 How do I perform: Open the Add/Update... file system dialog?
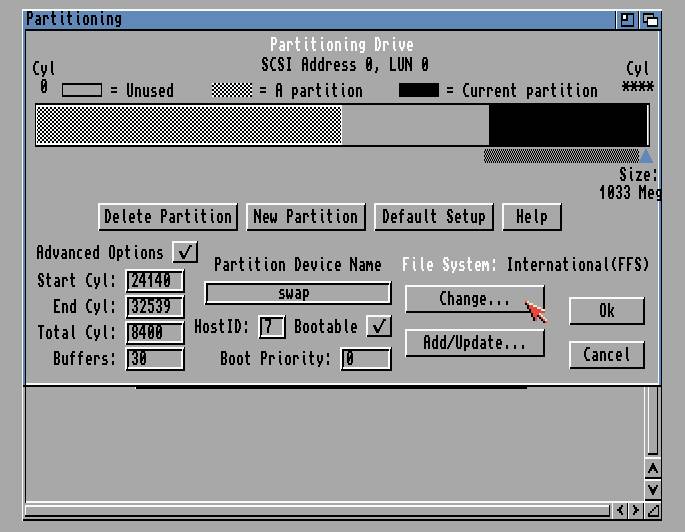click(x=474, y=343)
